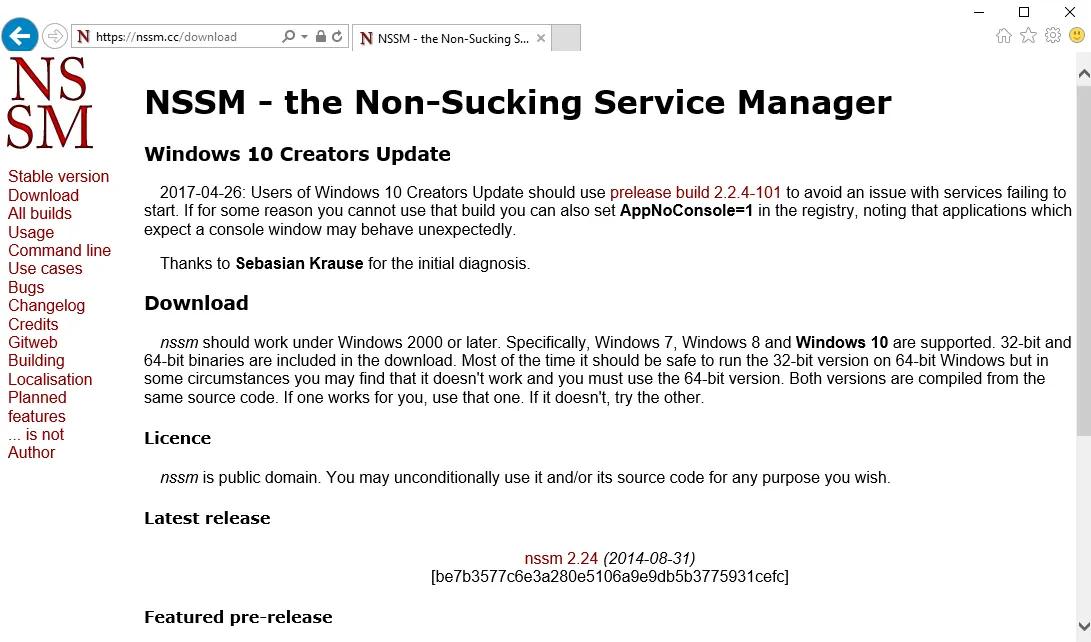Close the NSSM browser tab

pos(541,38)
